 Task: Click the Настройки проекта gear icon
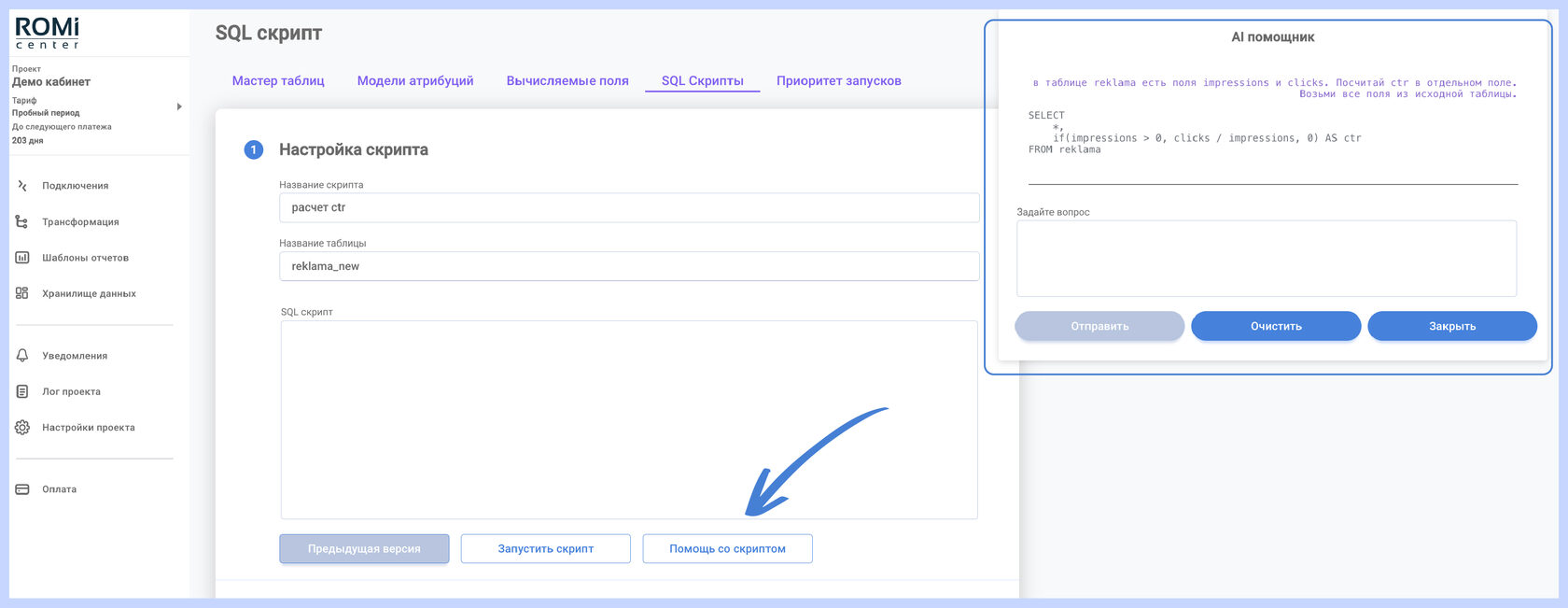point(22,427)
